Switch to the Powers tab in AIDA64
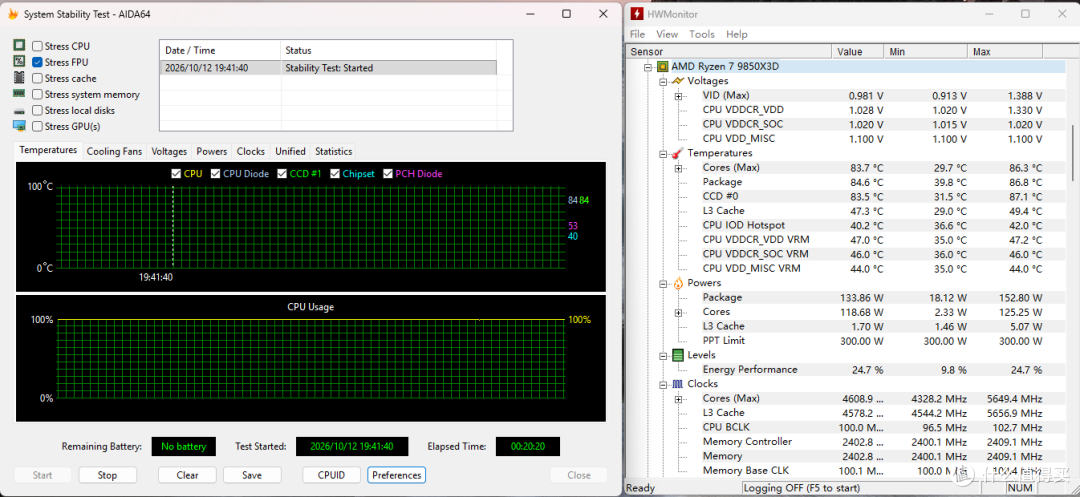The width and height of the screenshot is (1080, 497). [211, 151]
